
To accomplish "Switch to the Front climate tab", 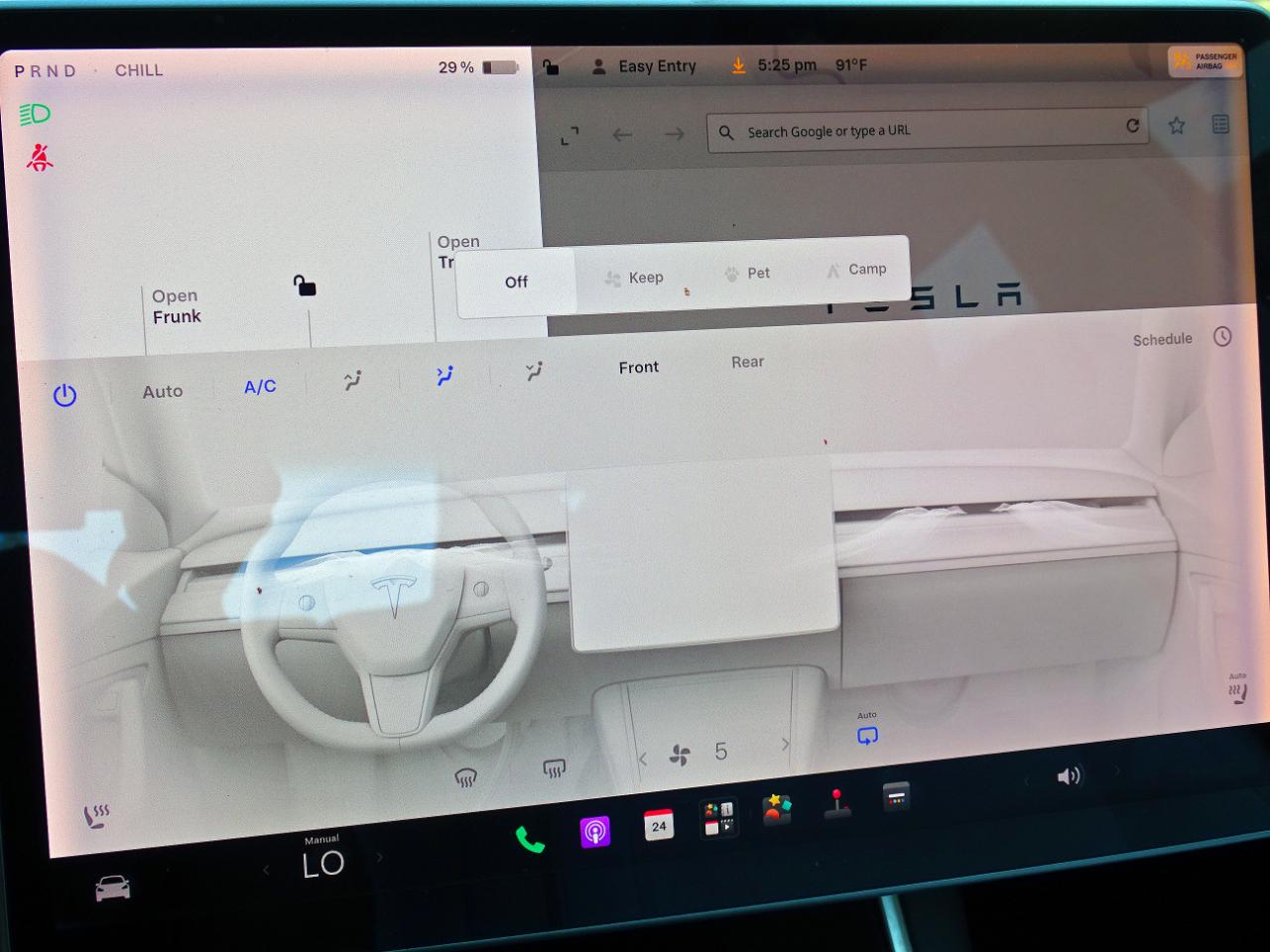I will 639,367.
